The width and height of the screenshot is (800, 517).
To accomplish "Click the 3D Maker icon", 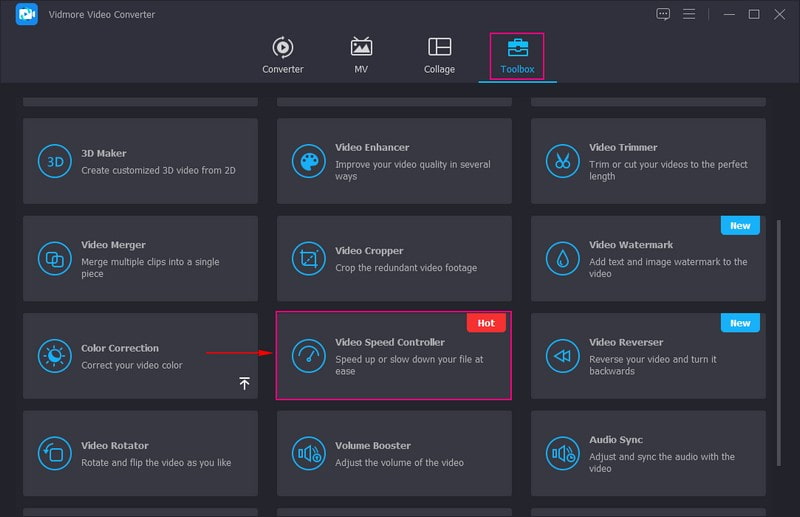I will [55, 161].
